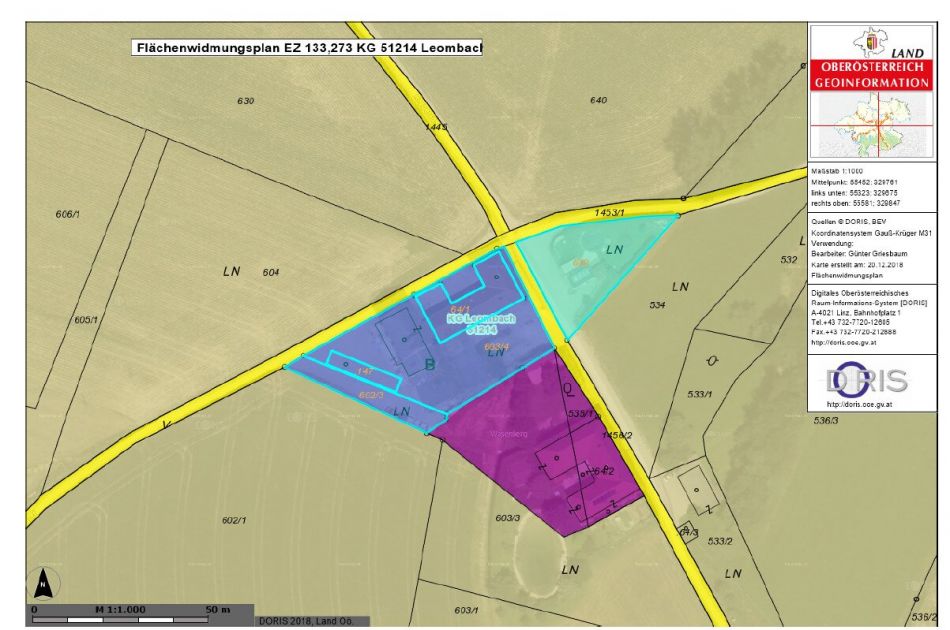Click the Upper Austria overview map thumbnail
Image resolution: width=950 pixels, height=630 pixels.
(874, 125)
